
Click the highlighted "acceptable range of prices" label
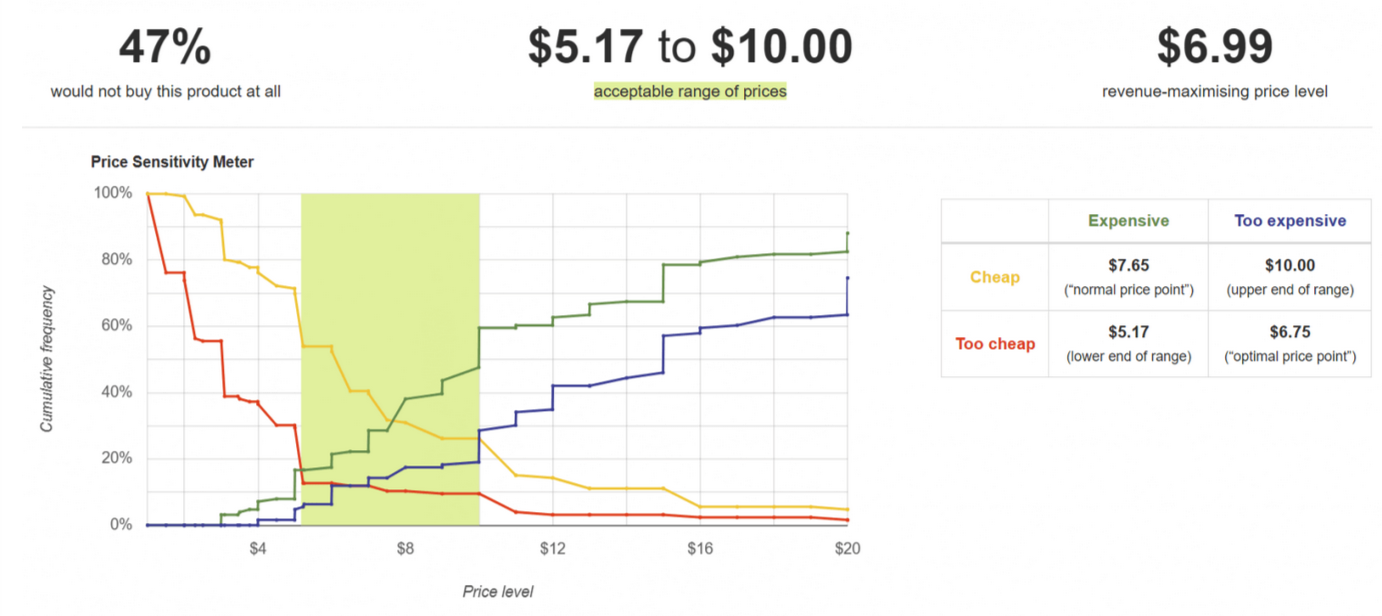coord(690,91)
